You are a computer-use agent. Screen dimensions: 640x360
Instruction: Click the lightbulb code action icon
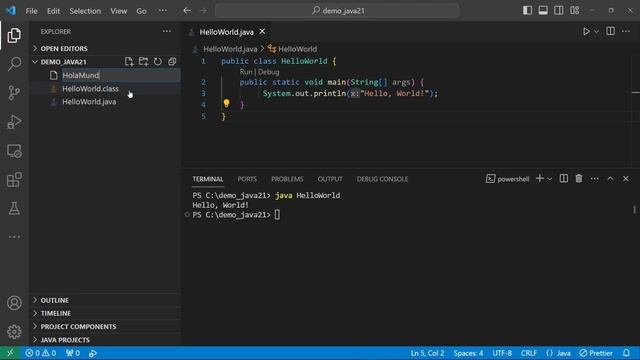[227, 103]
